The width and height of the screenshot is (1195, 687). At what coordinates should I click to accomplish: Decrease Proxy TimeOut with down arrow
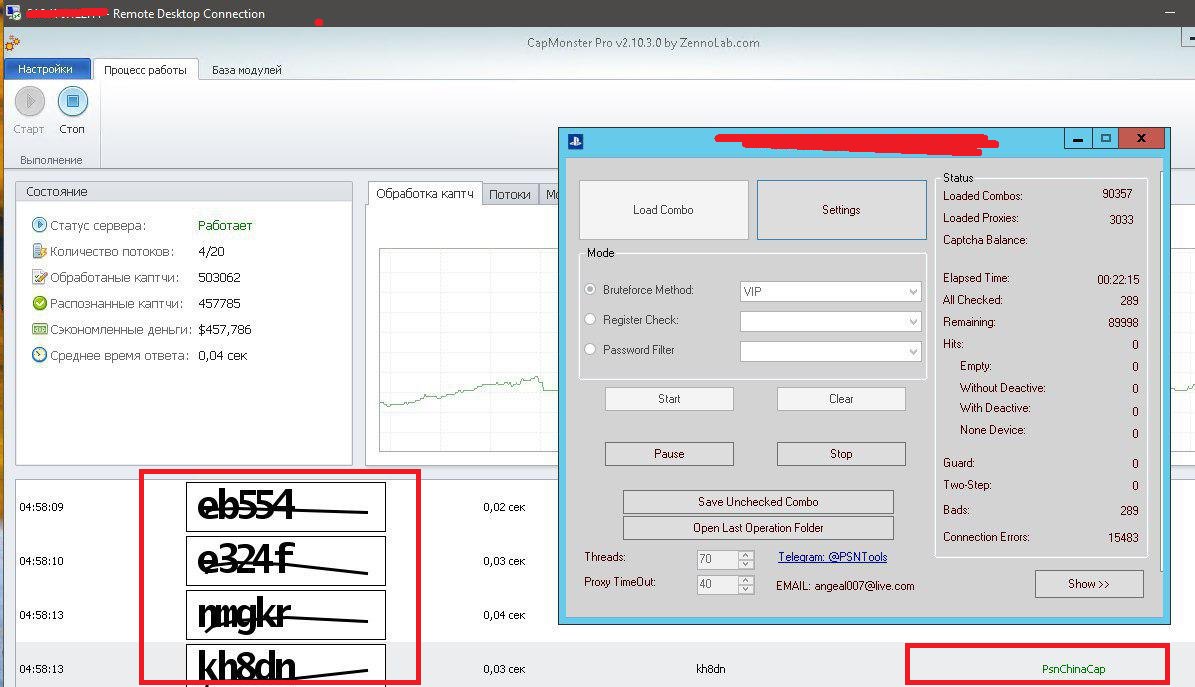pyautogui.click(x=746, y=589)
